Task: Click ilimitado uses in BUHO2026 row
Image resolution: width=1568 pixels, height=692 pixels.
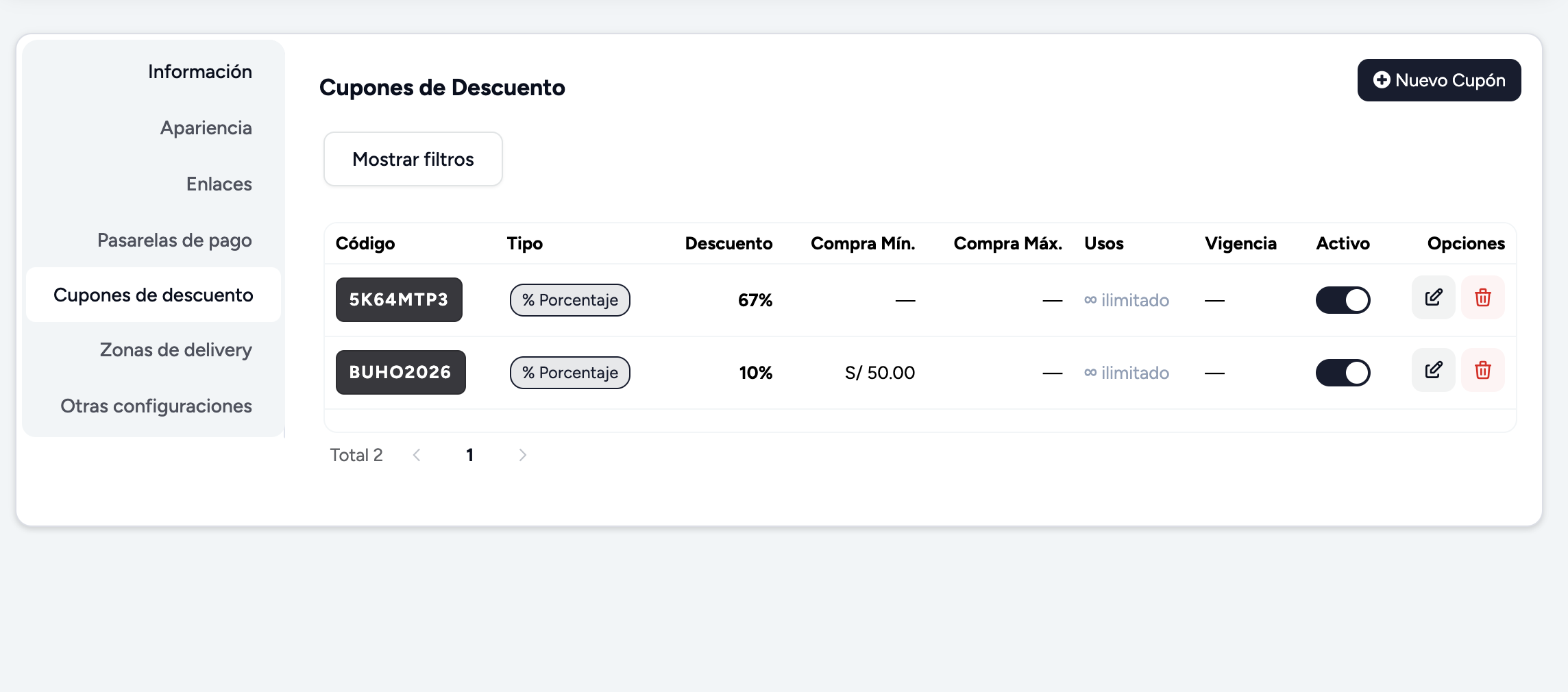Action: [1127, 373]
